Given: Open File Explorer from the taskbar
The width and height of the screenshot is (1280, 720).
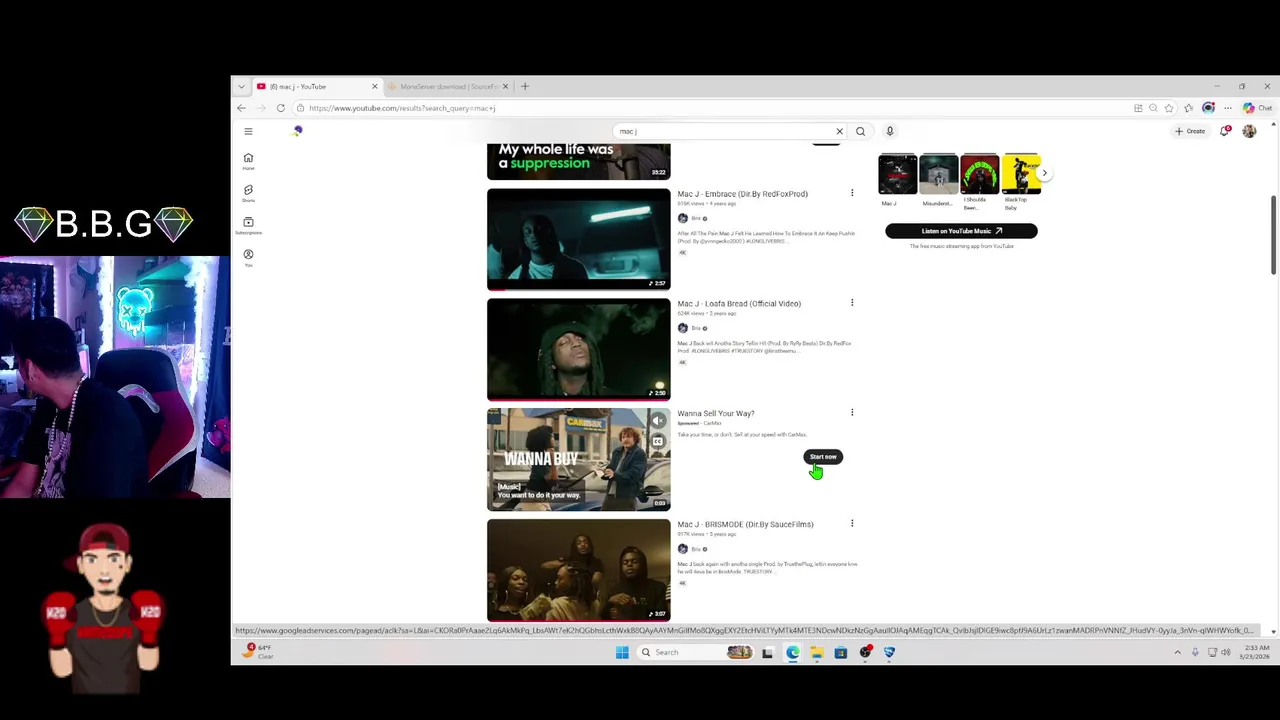Looking at the screenshot, I should click(x=816, y=652).
